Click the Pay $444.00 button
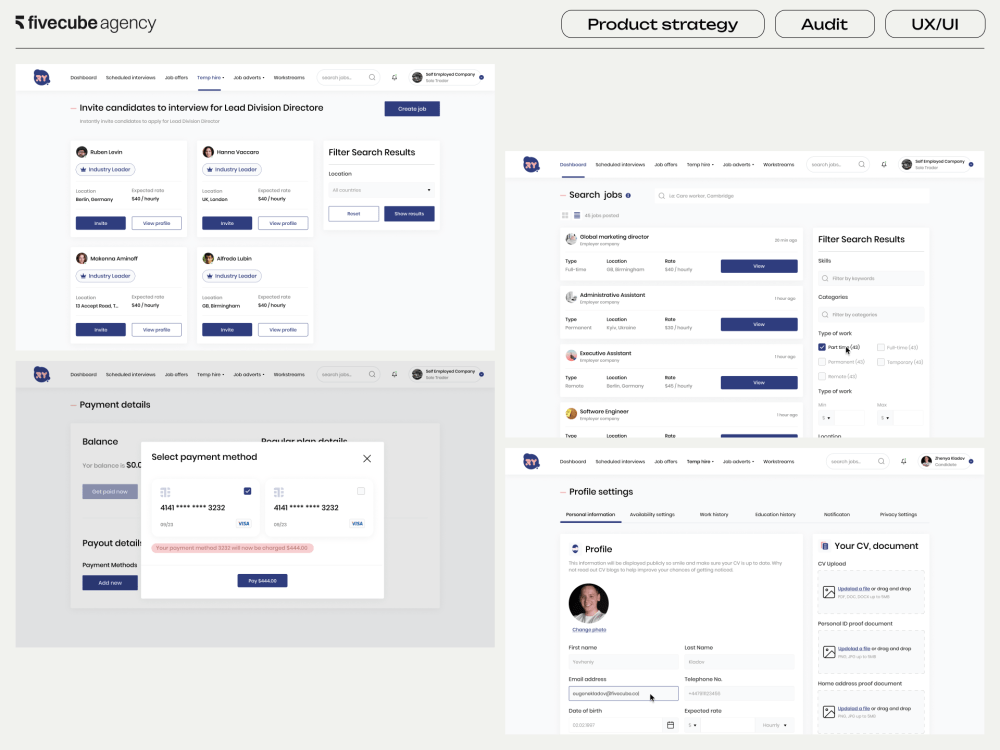This screenshot has width=1000, height=750. tap(263, 580)
